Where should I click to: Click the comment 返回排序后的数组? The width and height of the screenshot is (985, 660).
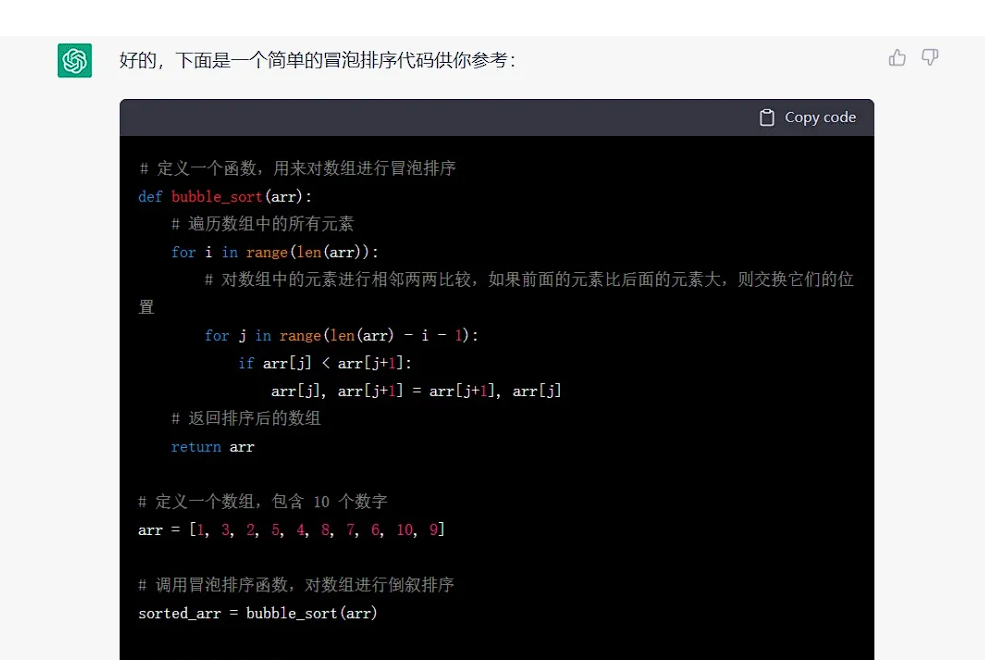246,418
